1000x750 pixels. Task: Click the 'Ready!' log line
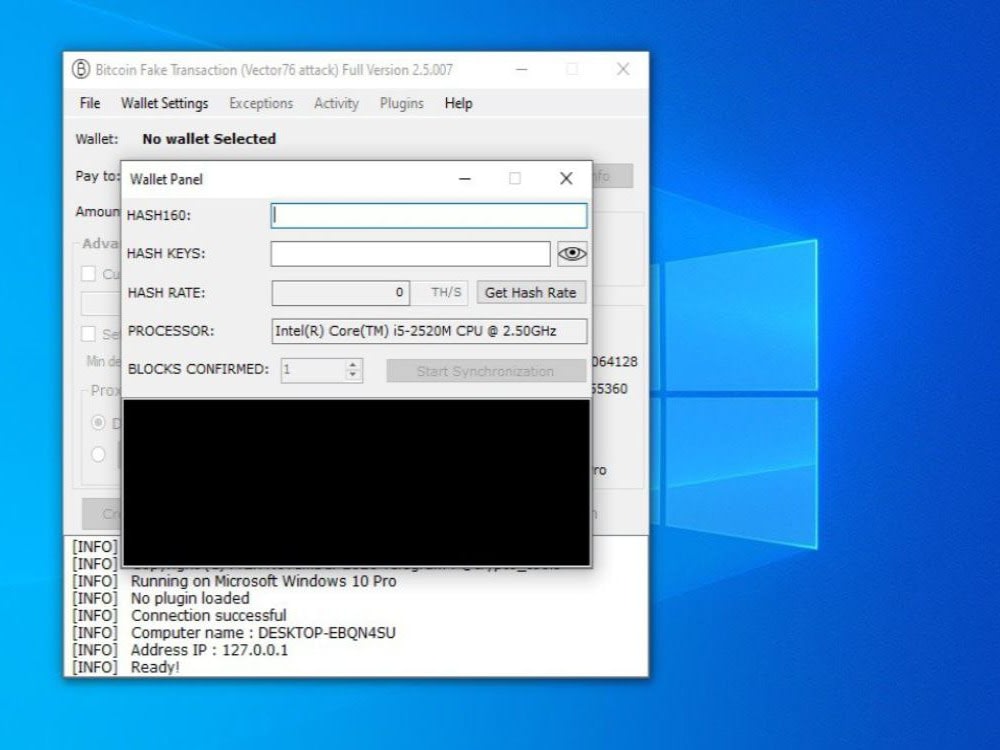(x=155, y=667)
